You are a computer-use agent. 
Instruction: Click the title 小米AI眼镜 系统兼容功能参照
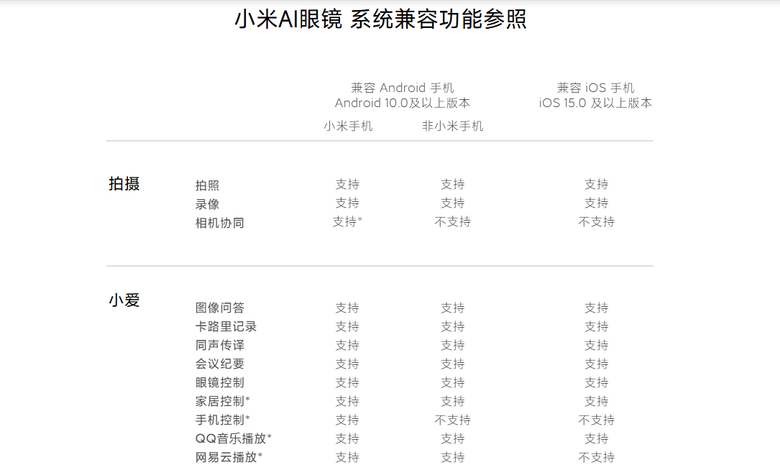[x=381, y=20]
